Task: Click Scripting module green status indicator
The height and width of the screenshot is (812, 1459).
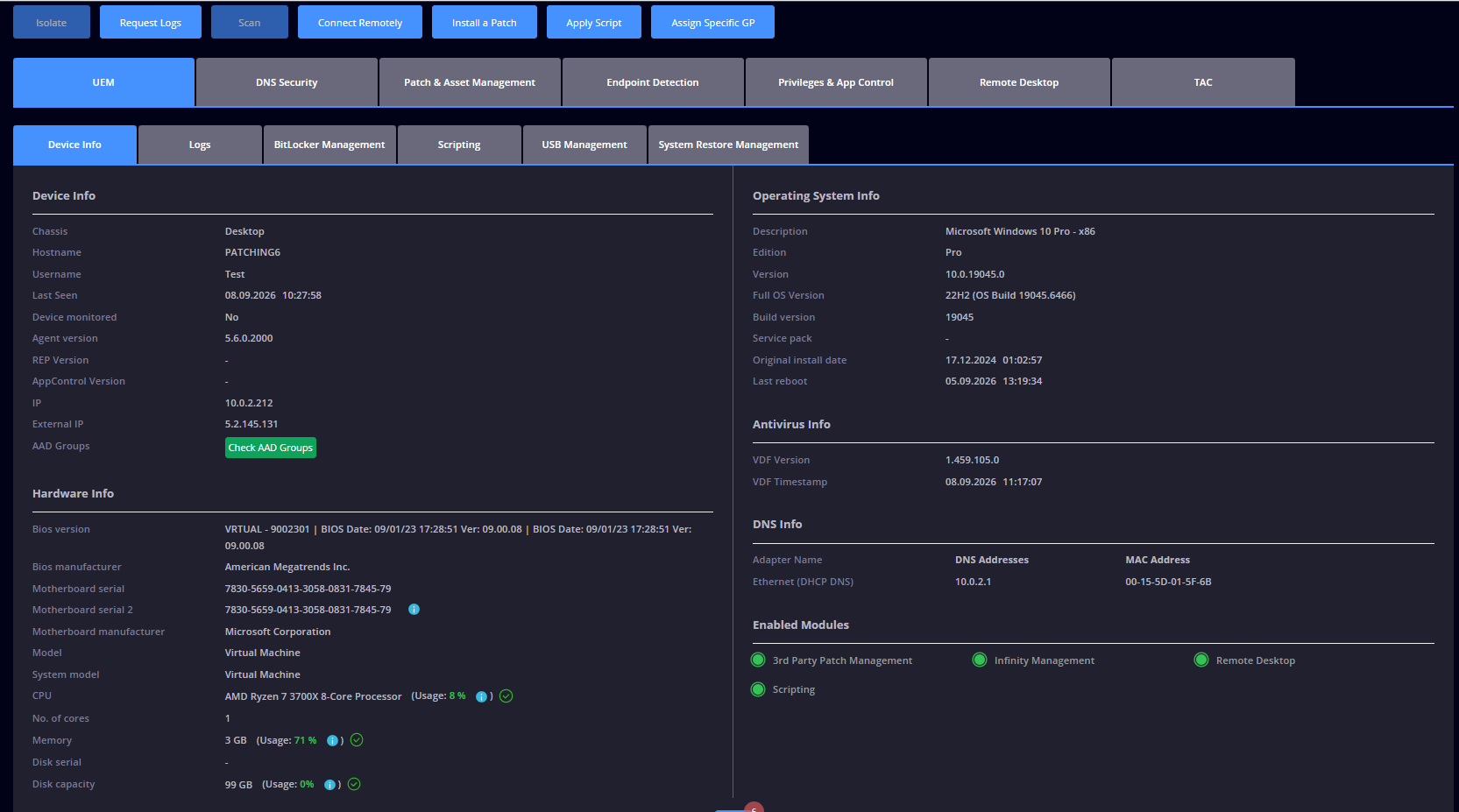Action: (x=758, y=689)
